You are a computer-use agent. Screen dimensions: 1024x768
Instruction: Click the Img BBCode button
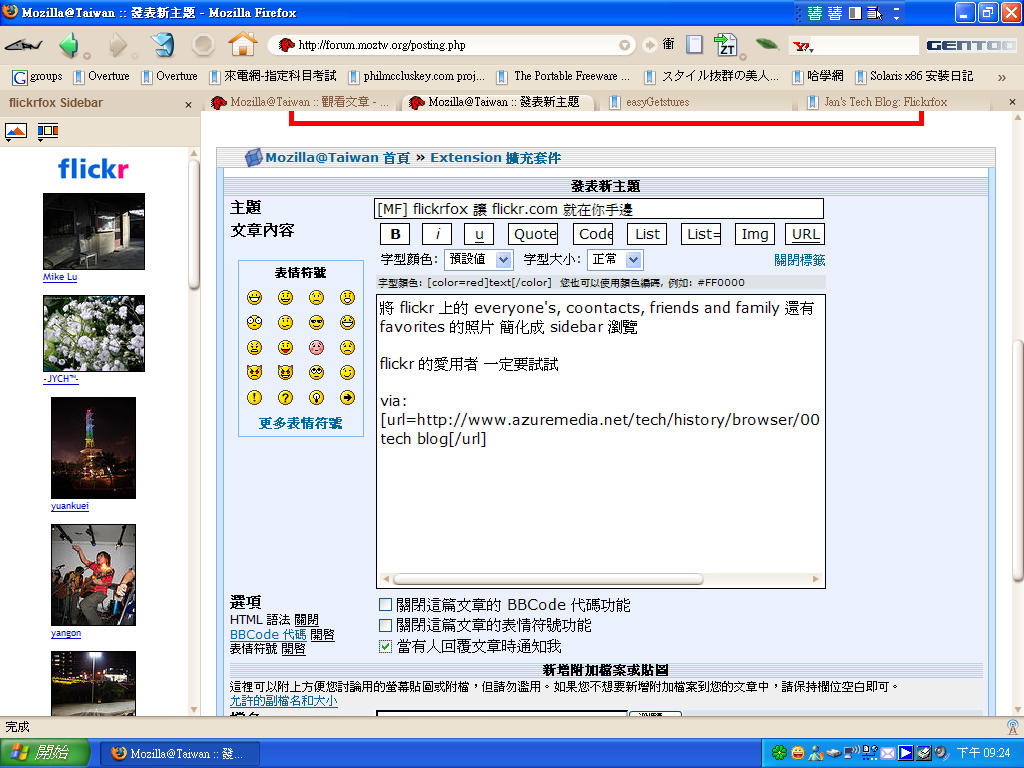tap(754, 234)
